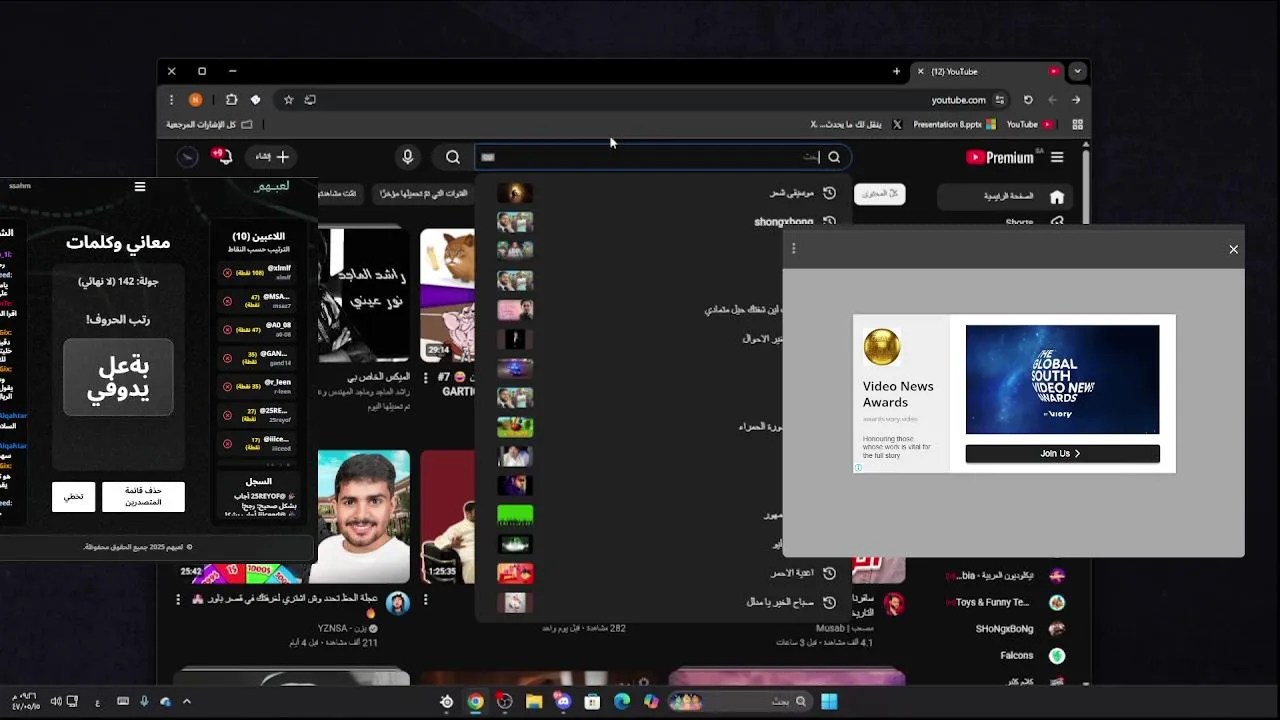The image size is (1280, 720).
Task: Open Chrome from the Windows taskbar
Action: tap(476, 702)
